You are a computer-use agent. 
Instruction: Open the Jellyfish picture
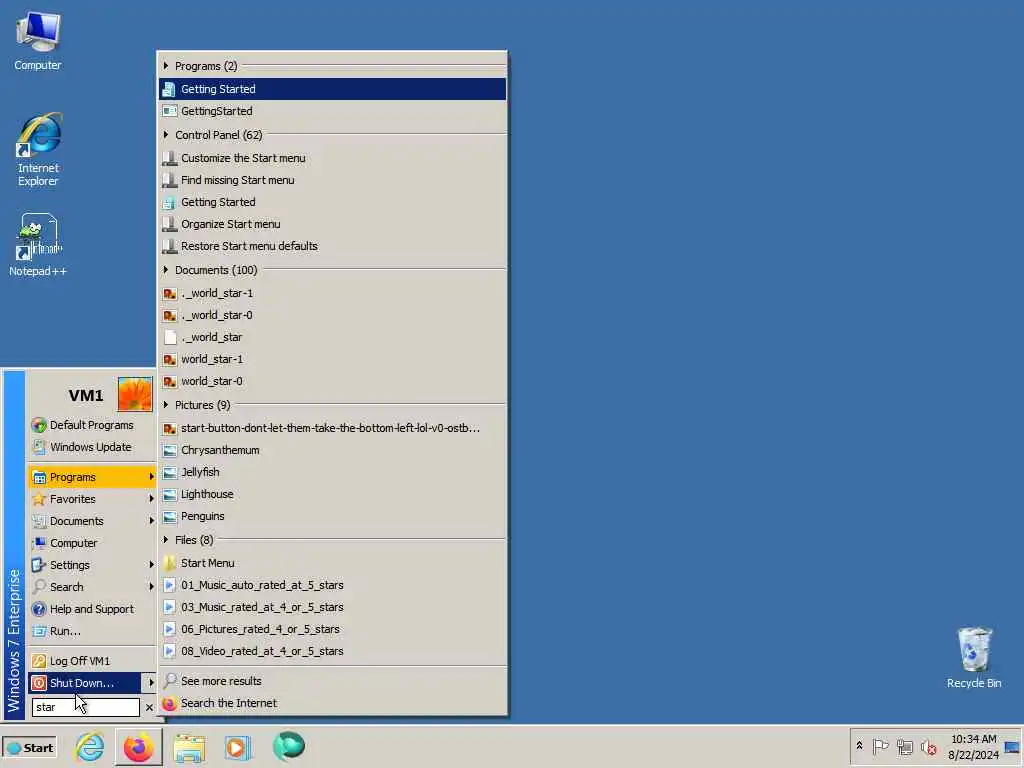[332, 472]
